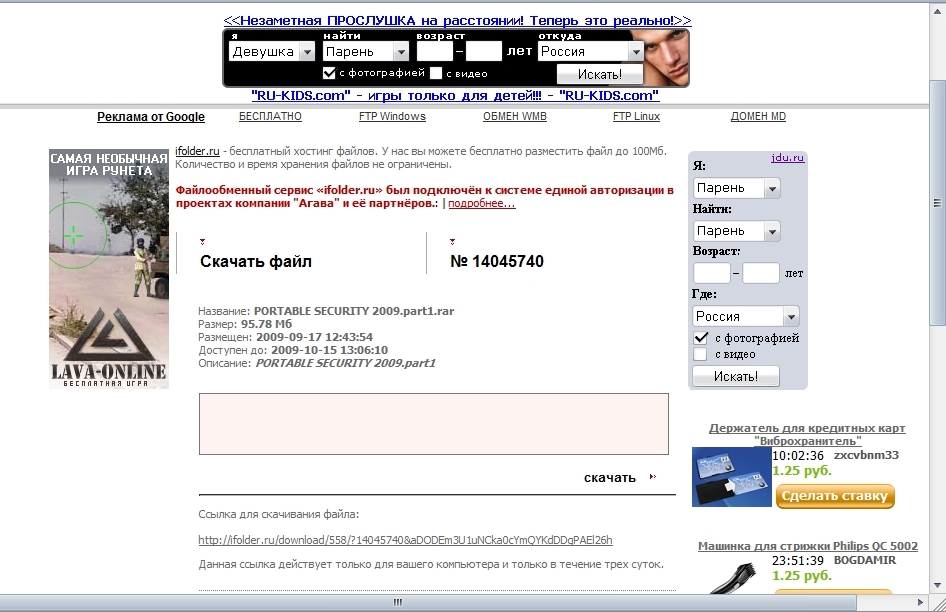
Task: Click the small arrow icon above Скачать файл
Action: pos(203,241)
